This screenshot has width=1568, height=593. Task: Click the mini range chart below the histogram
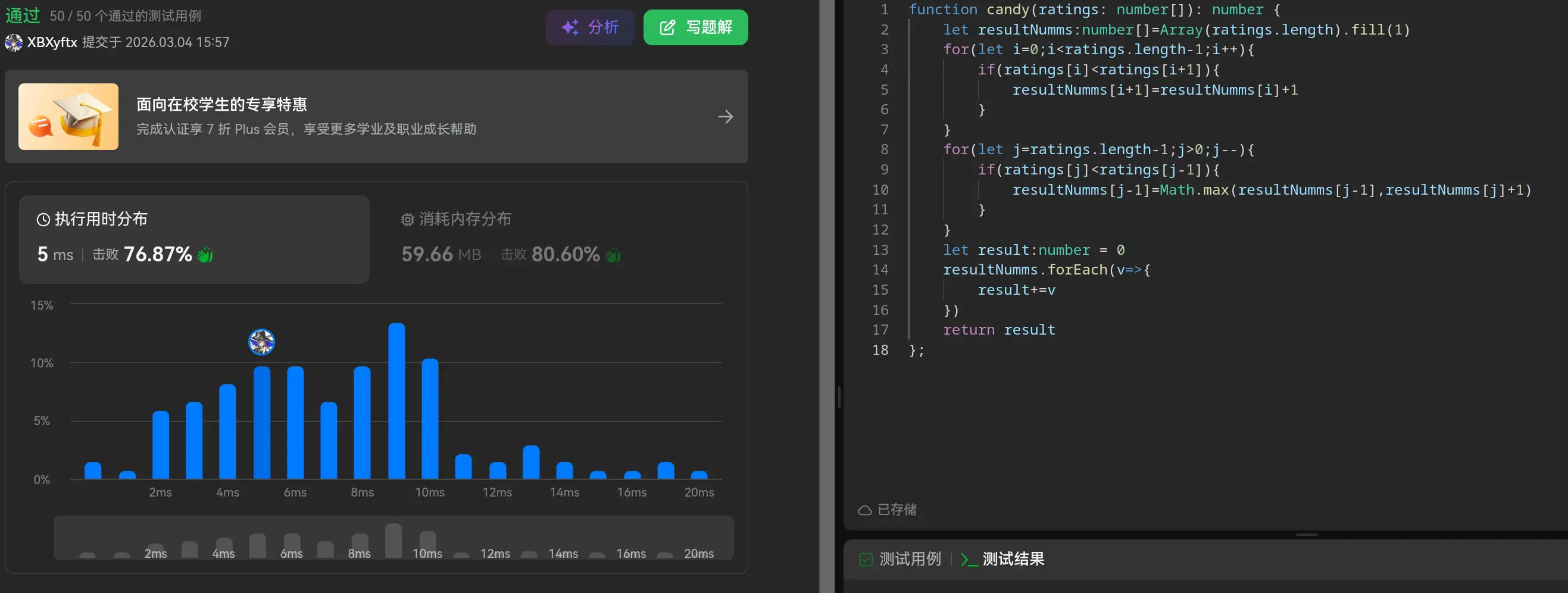[393, 538]
